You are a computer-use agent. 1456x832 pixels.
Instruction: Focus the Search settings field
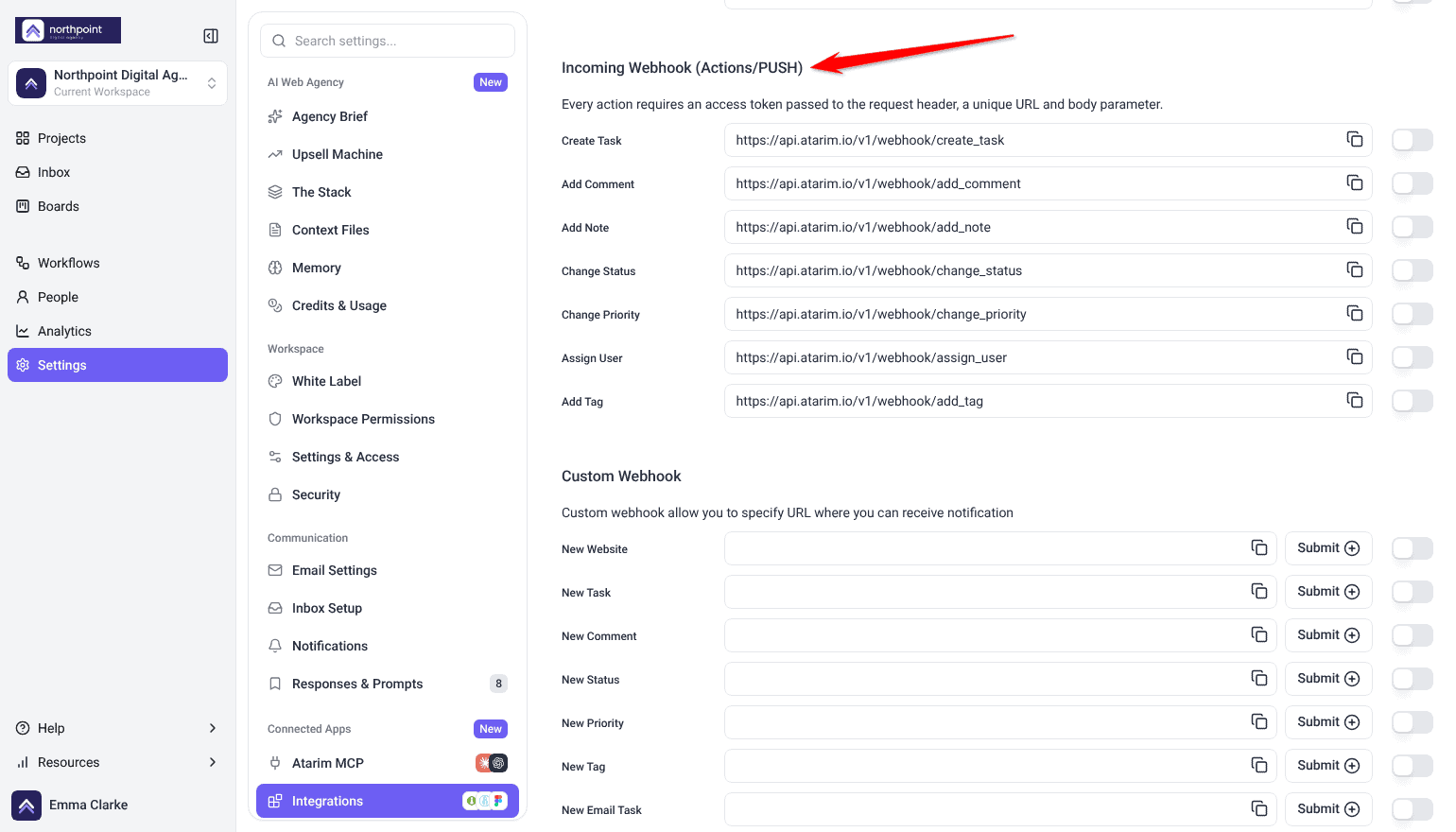click(x=388, y=41)
